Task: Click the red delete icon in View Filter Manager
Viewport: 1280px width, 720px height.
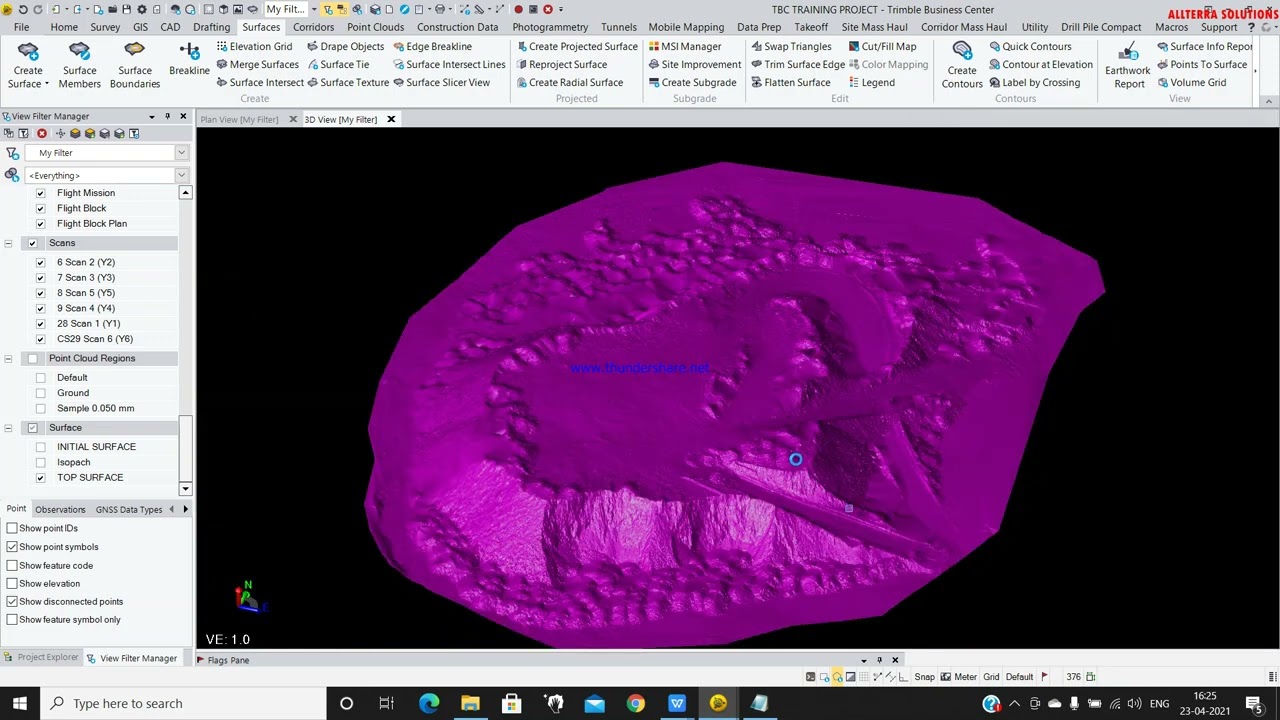Action: point(42,133)
